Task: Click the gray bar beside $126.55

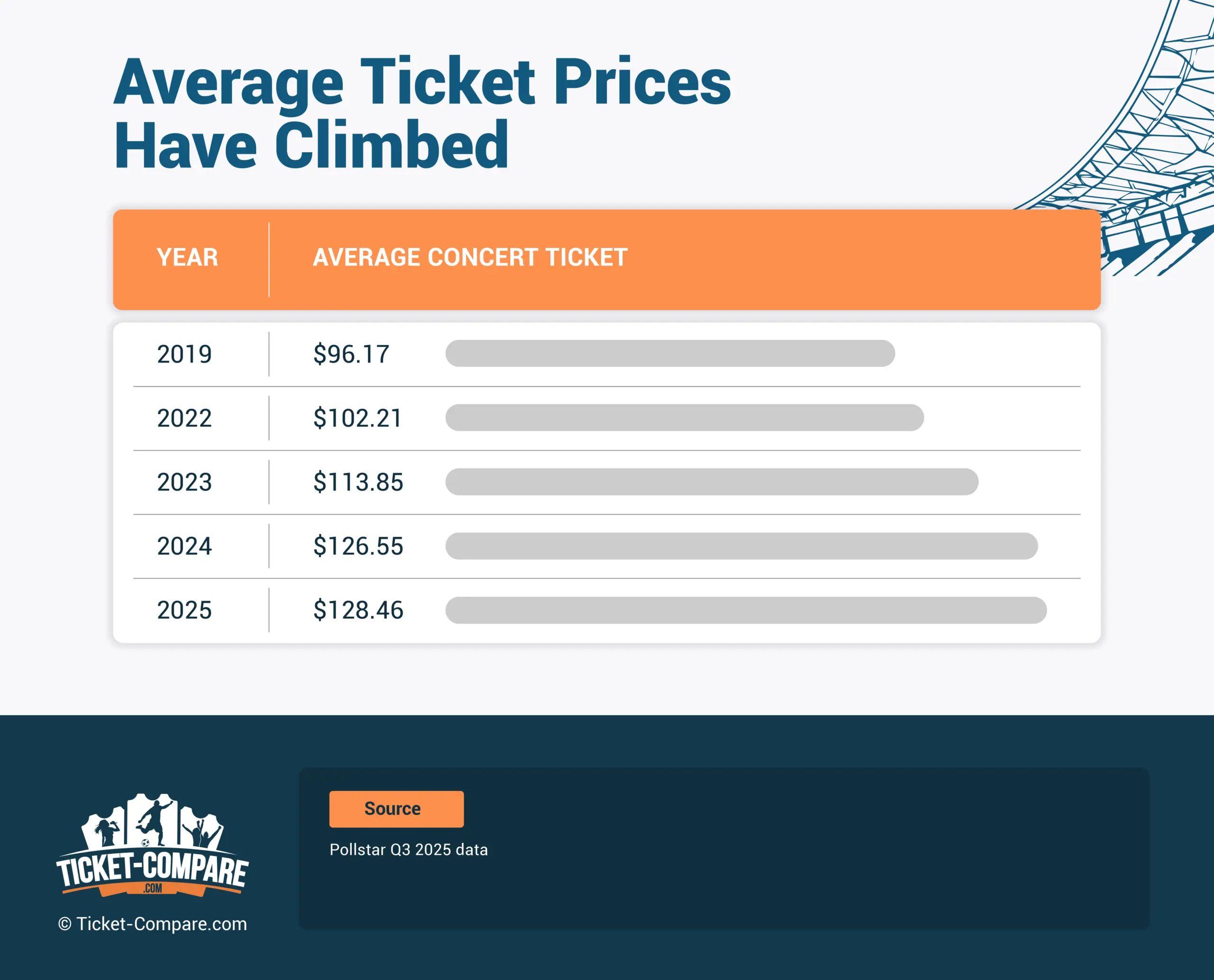Action: click(741, 546)
